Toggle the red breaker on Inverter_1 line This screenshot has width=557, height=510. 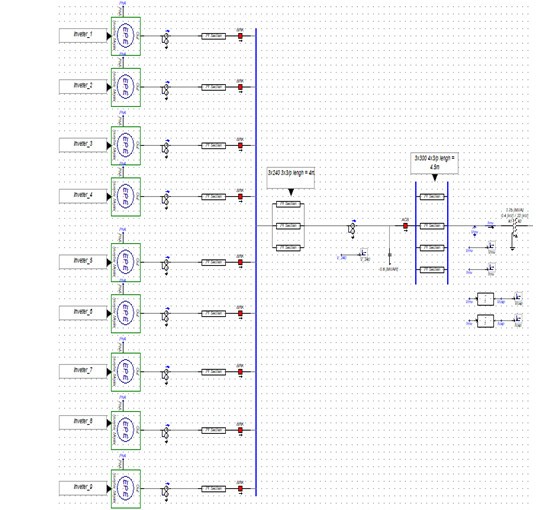240,36
